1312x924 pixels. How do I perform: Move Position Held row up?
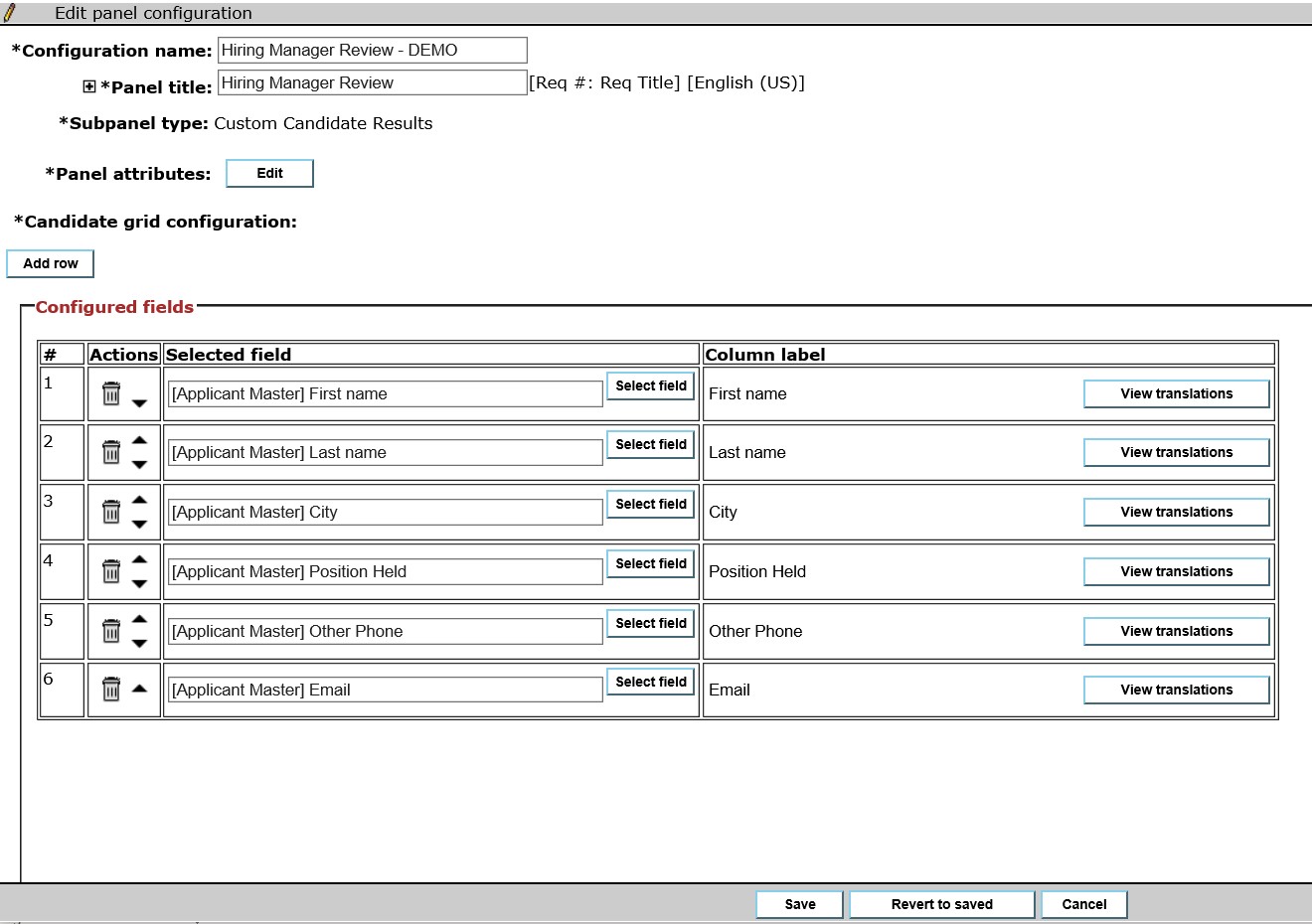tap(139, 559)
